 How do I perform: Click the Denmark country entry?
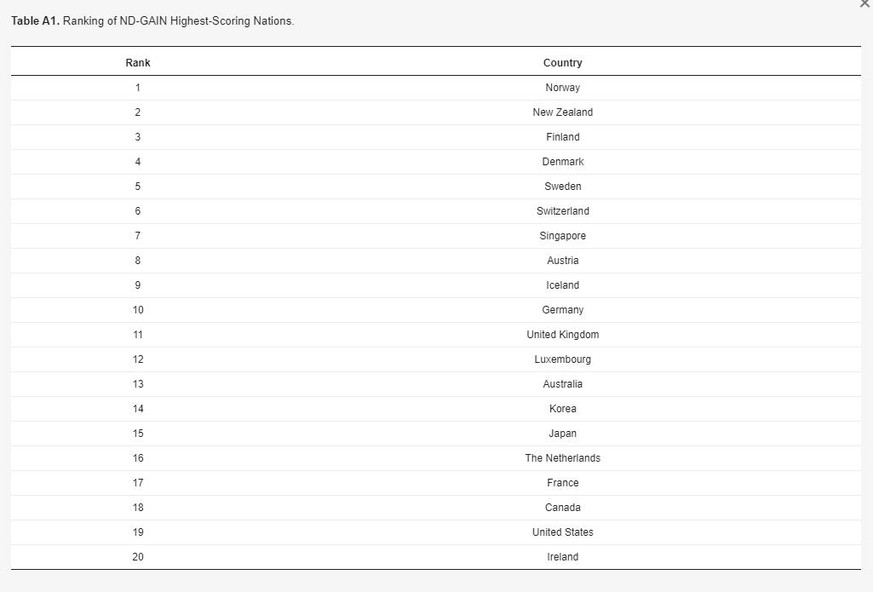point(562,162)
